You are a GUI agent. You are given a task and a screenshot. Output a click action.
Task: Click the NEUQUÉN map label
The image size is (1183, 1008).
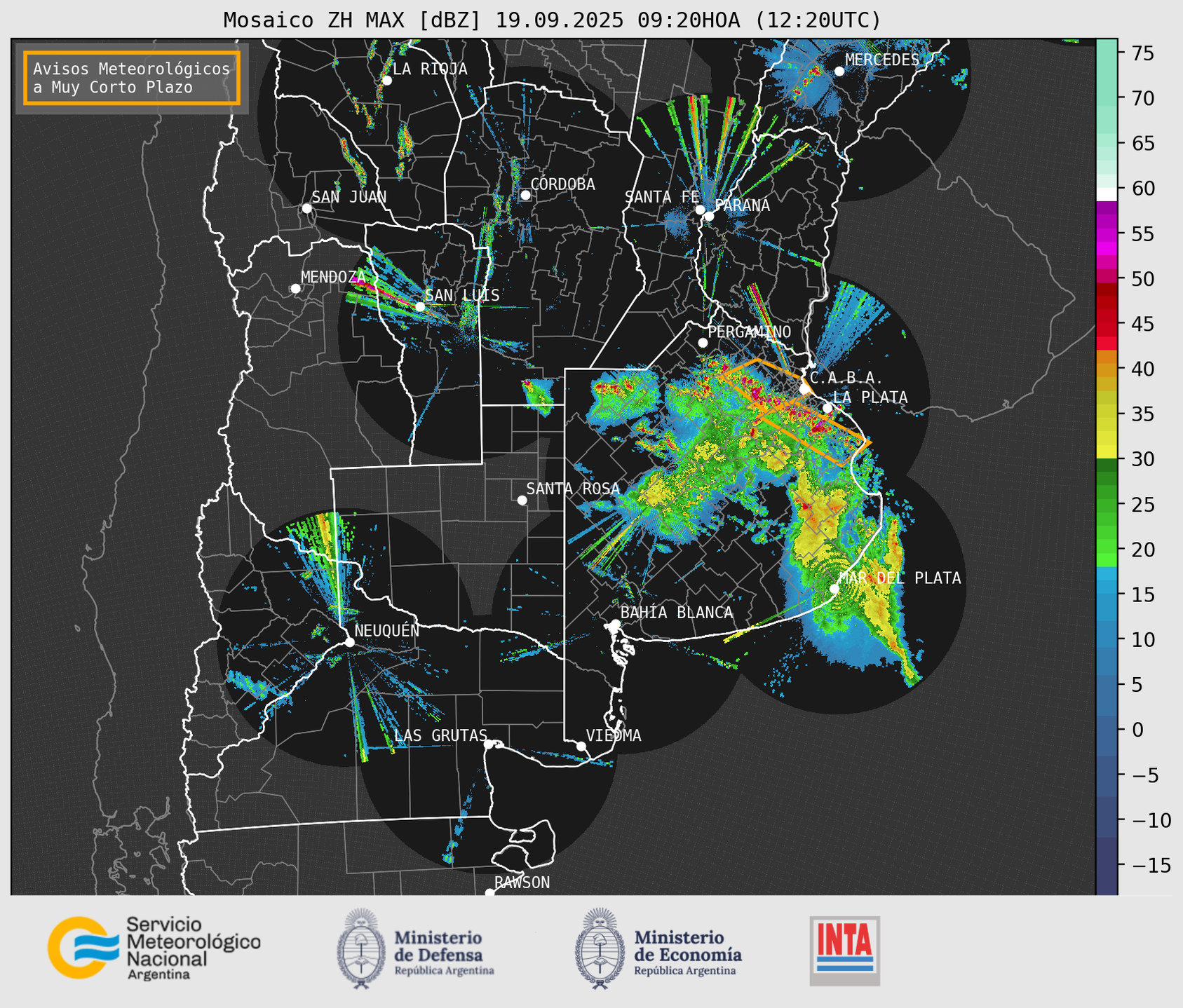pos(387,630)
